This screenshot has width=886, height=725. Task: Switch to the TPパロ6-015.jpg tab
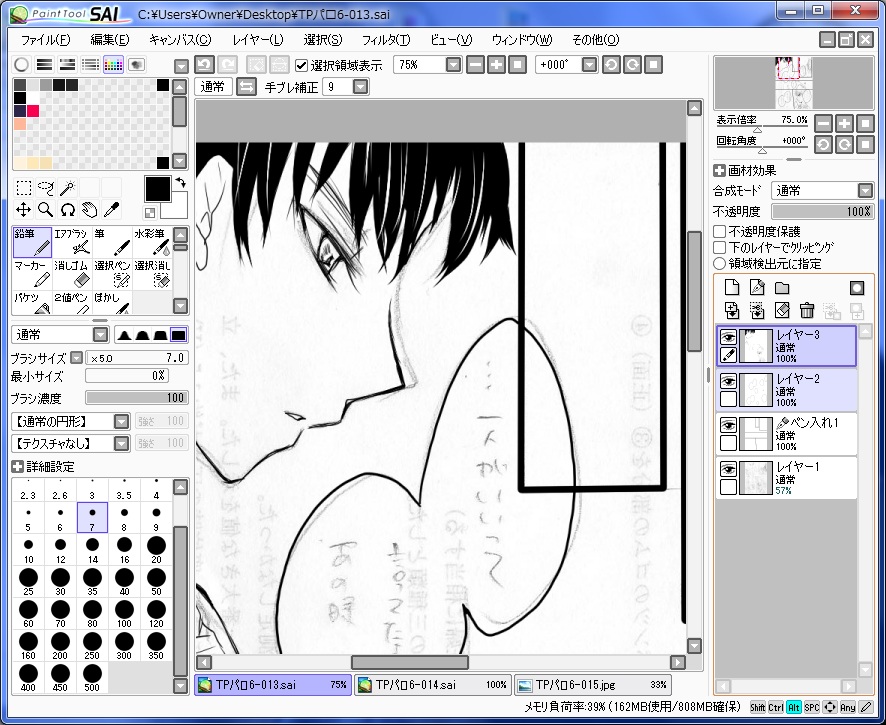point(593,685)
